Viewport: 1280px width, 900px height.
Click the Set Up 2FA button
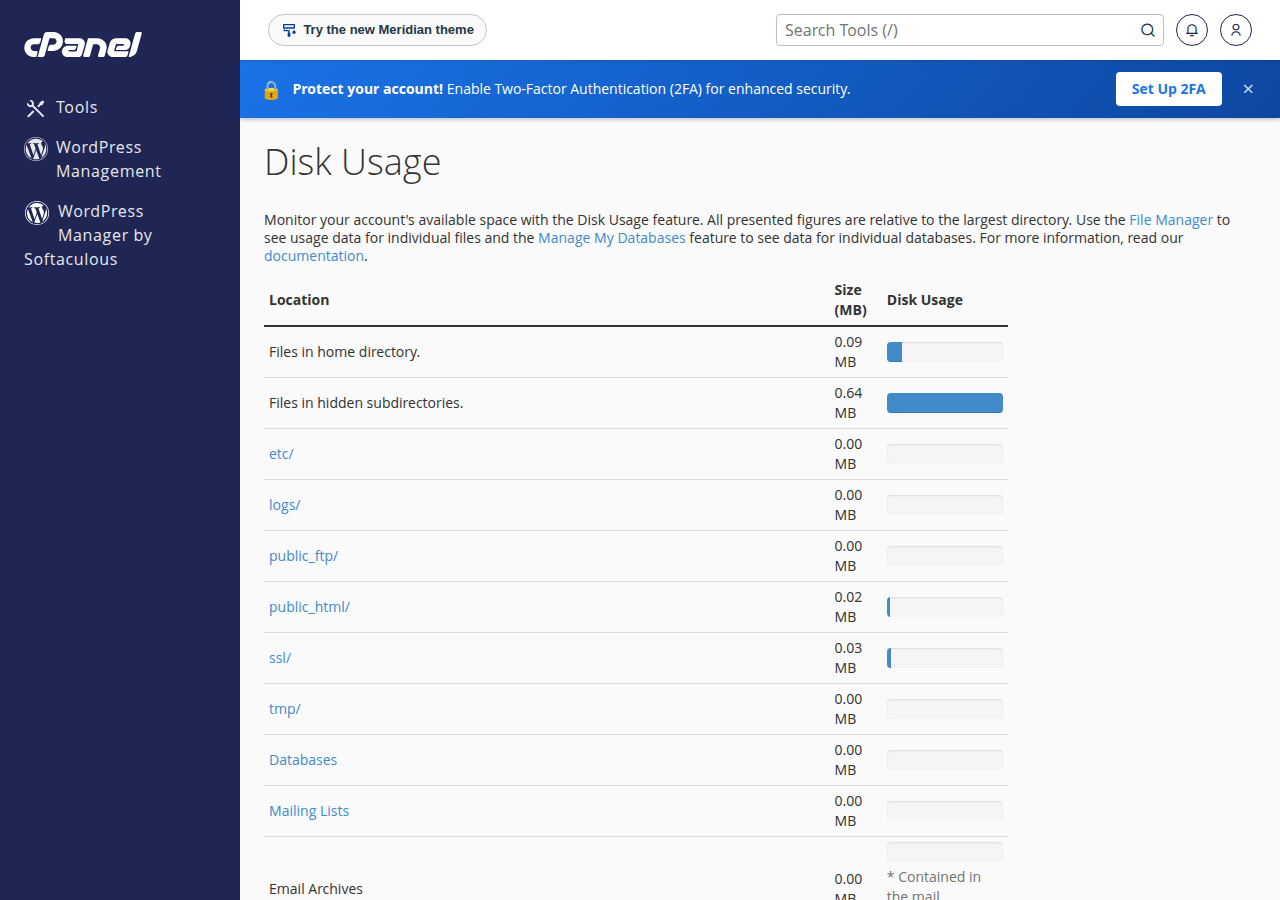1168,89
